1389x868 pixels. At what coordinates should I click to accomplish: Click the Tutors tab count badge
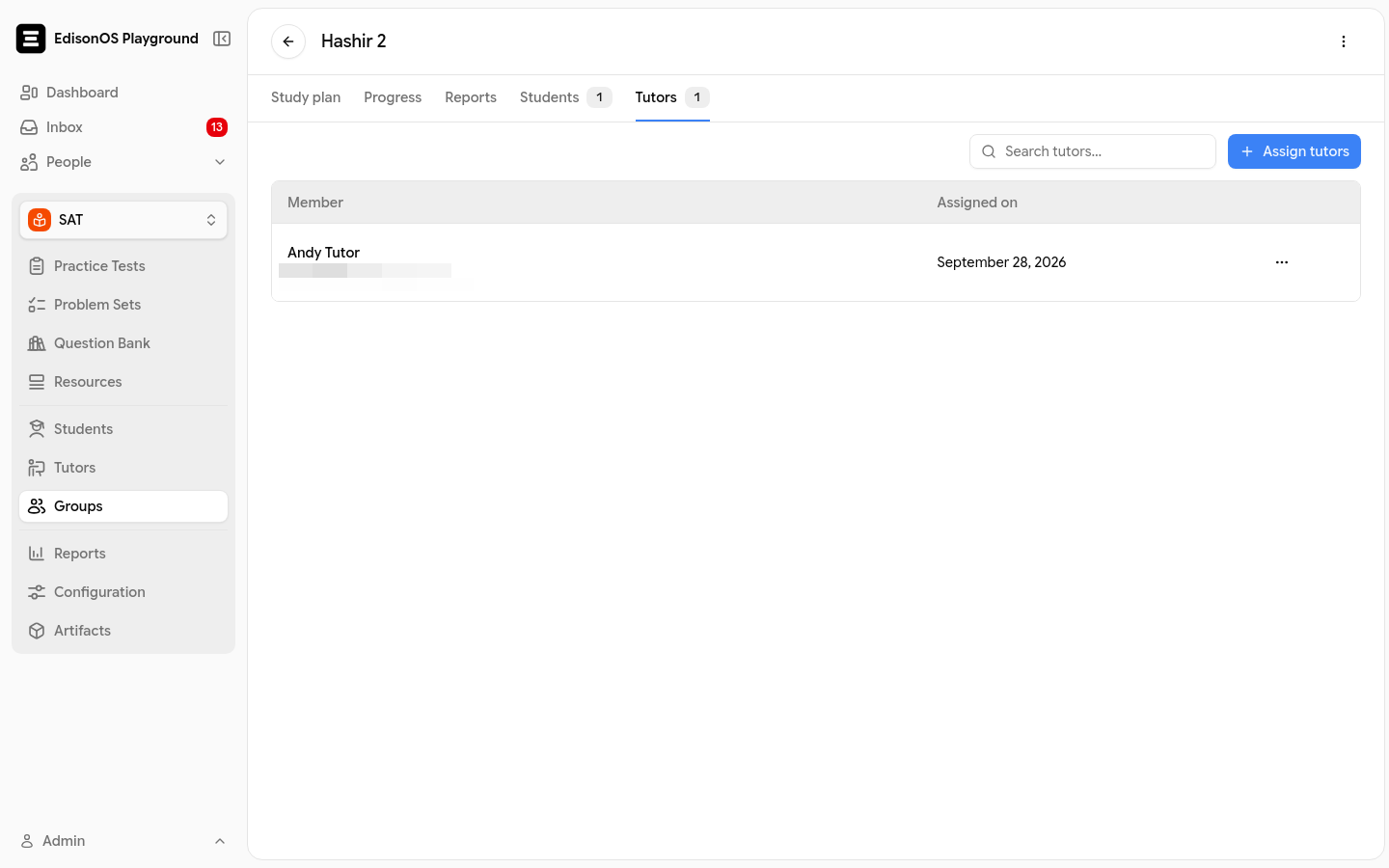pyautogui.click(x=697, y=97)
